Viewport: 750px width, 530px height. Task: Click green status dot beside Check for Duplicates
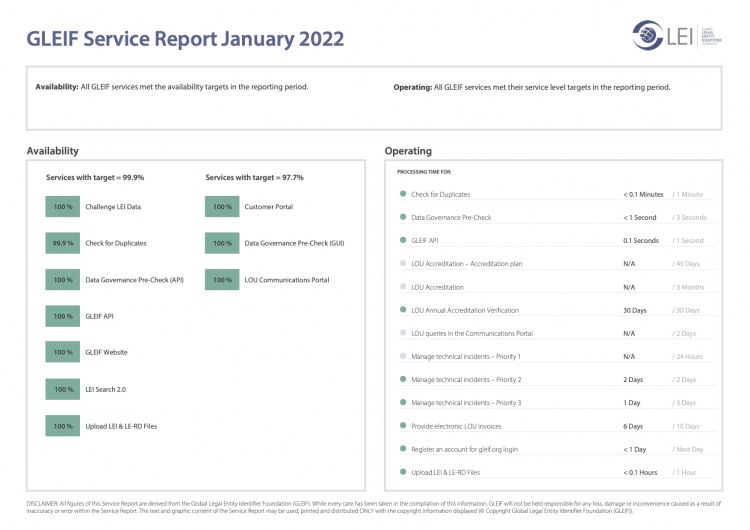(x=403, y=194)
